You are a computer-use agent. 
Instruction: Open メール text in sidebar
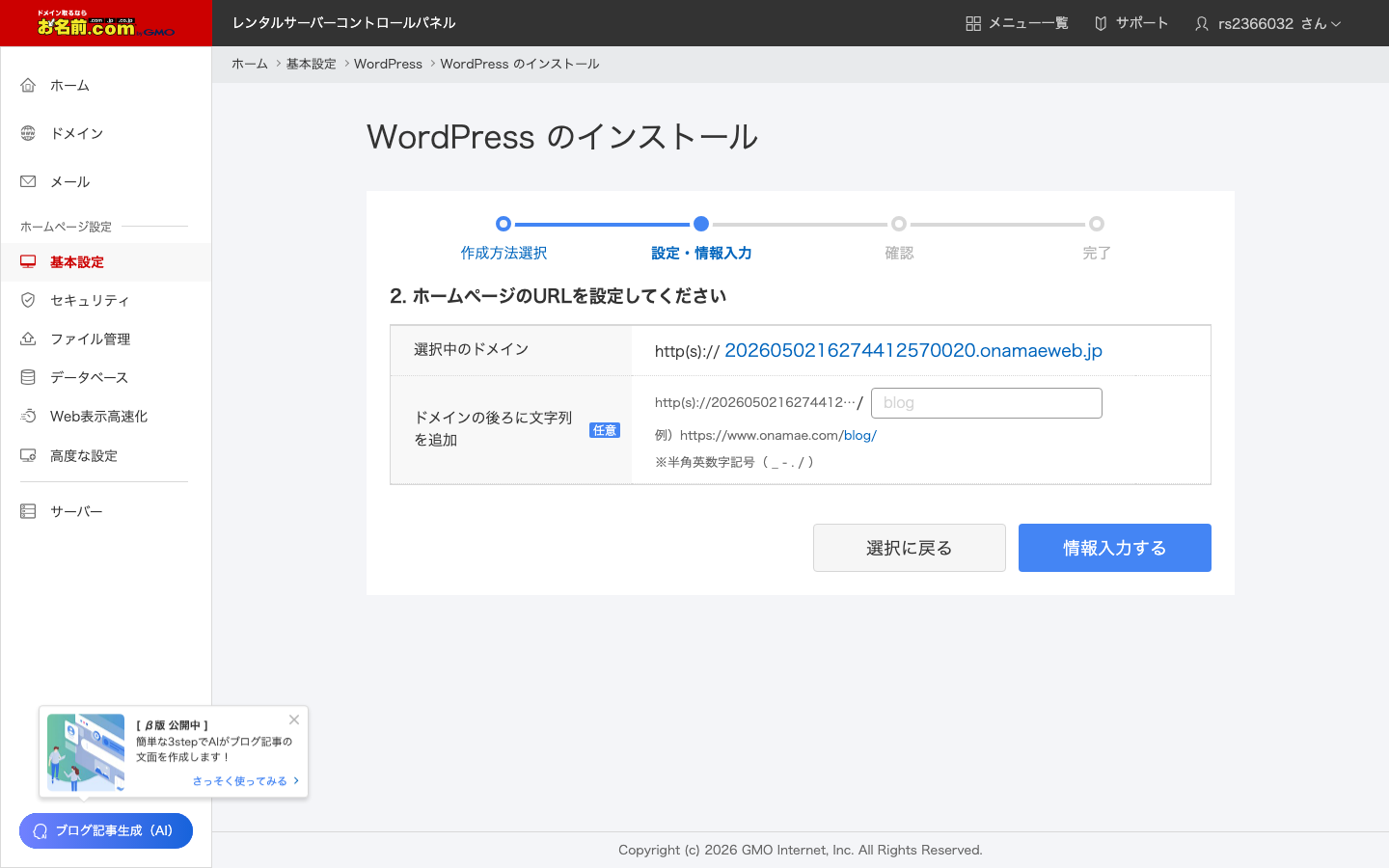pos(70,181)
